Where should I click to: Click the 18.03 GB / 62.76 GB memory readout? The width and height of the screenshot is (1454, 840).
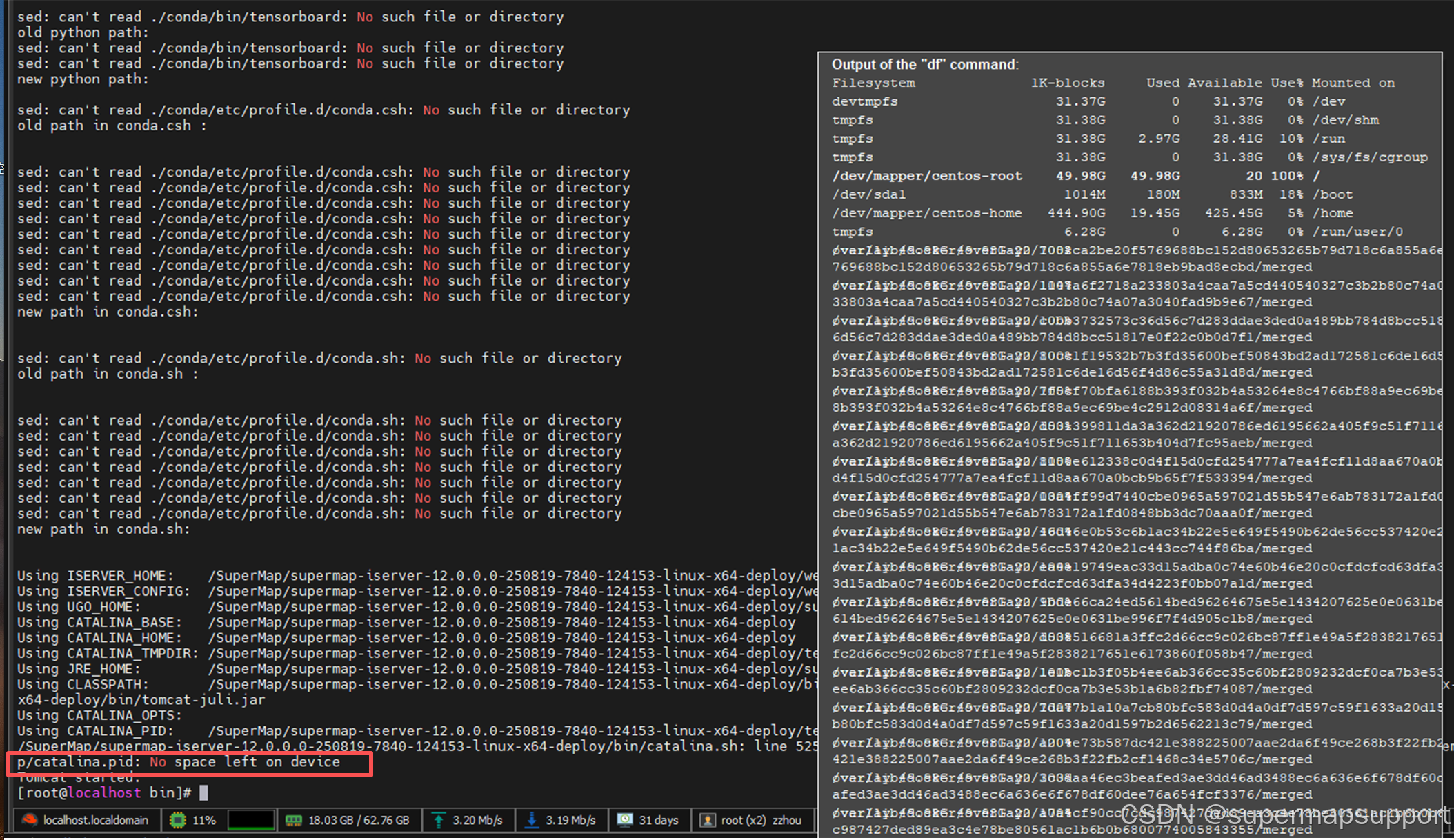359,820
